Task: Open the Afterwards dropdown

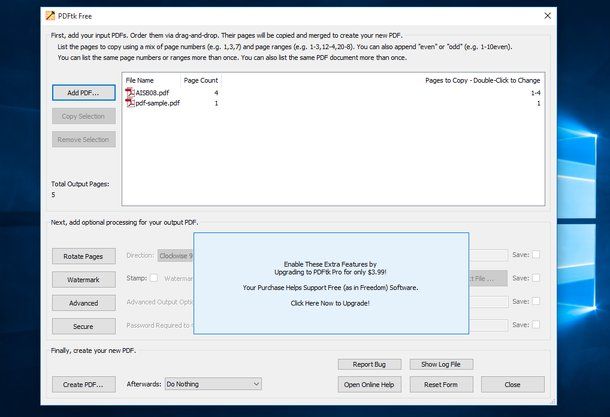Action: click(212, 383)
